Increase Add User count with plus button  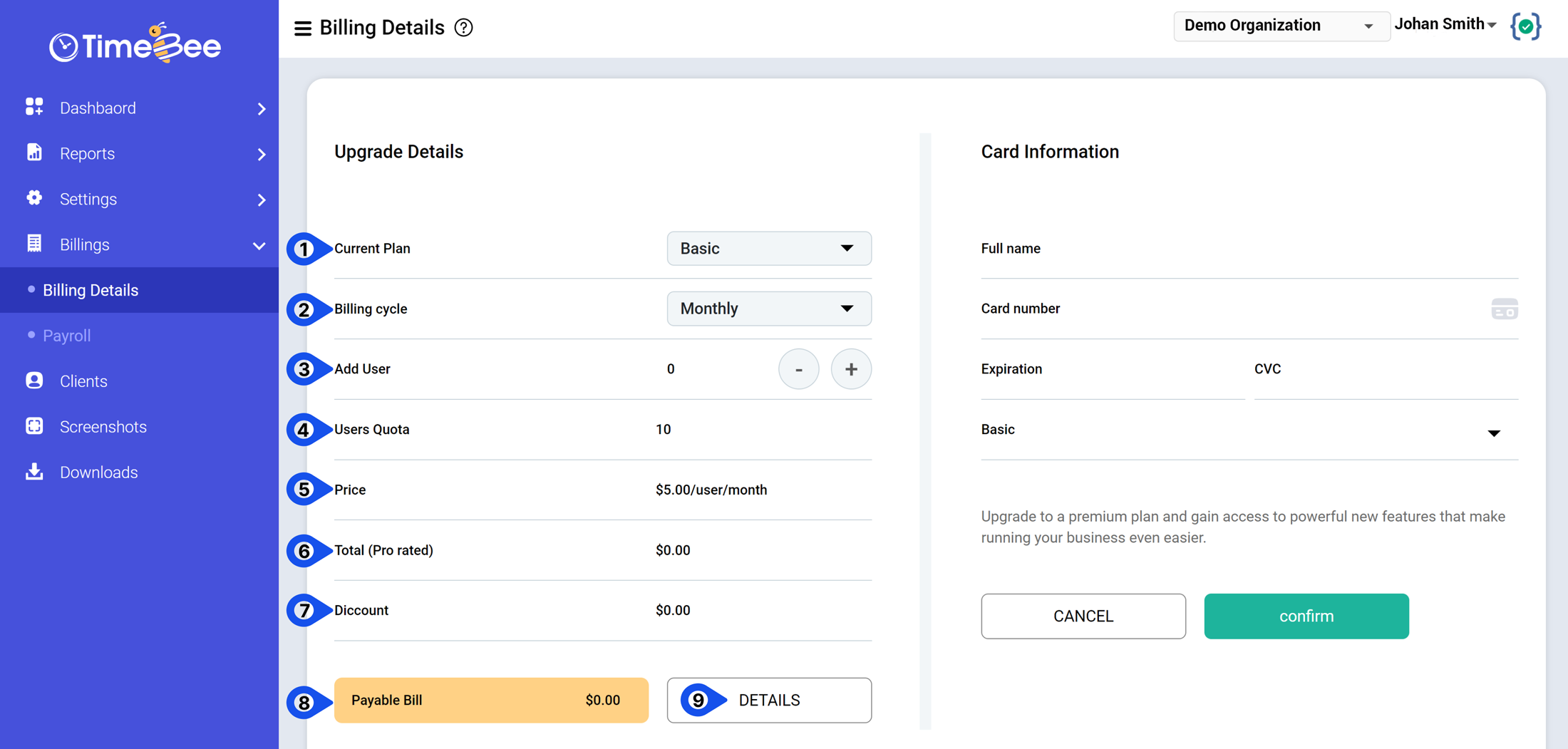pyautogui.click(x=850, y=369)
